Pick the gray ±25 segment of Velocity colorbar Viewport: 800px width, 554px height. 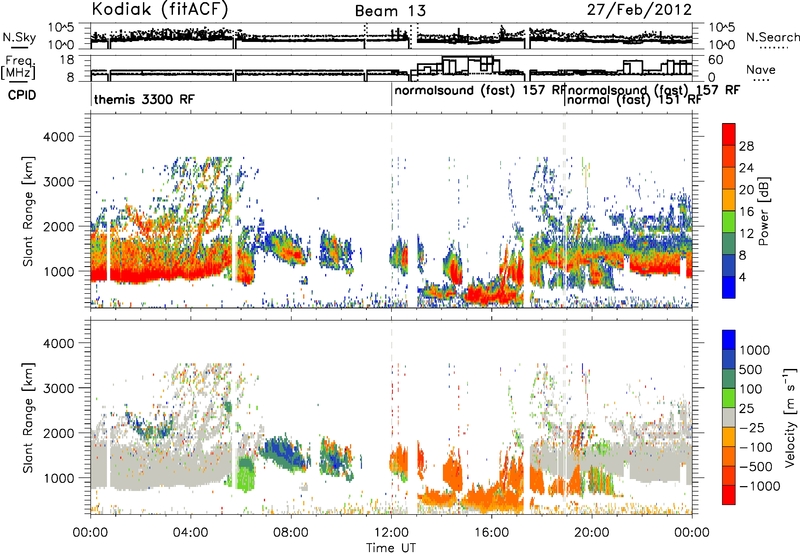point(729,417)
